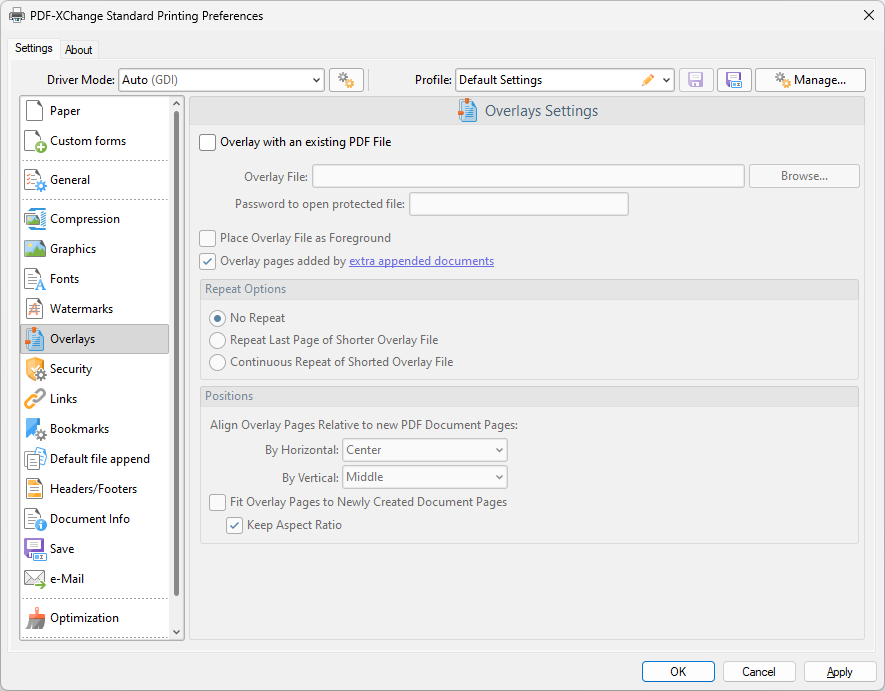Image resolution: width=885 pixels, height=691 pixels.
Task: Open the Security settings page
Action: (70, 368)
